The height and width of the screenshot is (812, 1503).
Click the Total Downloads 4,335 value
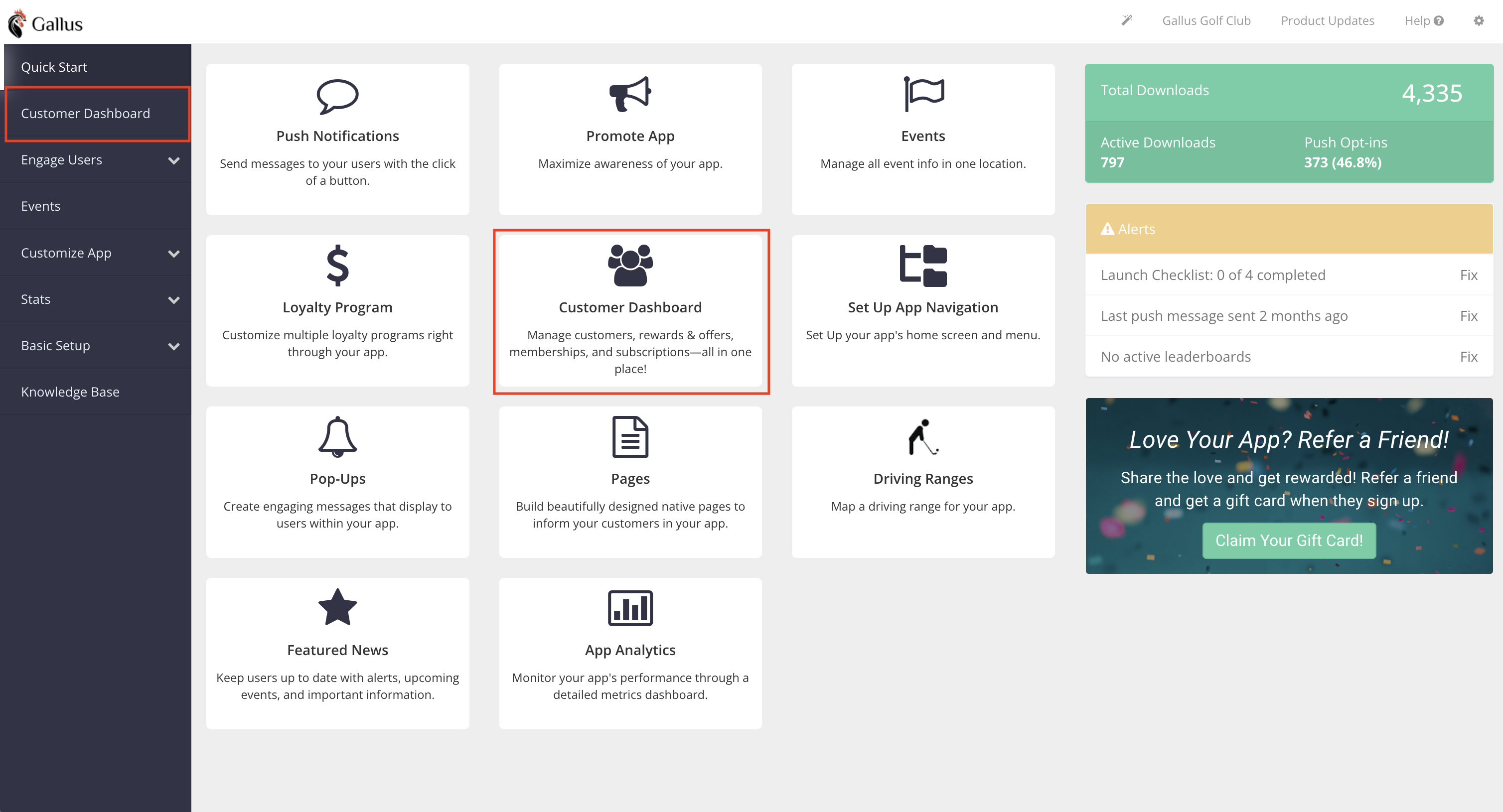point(1432,93)
